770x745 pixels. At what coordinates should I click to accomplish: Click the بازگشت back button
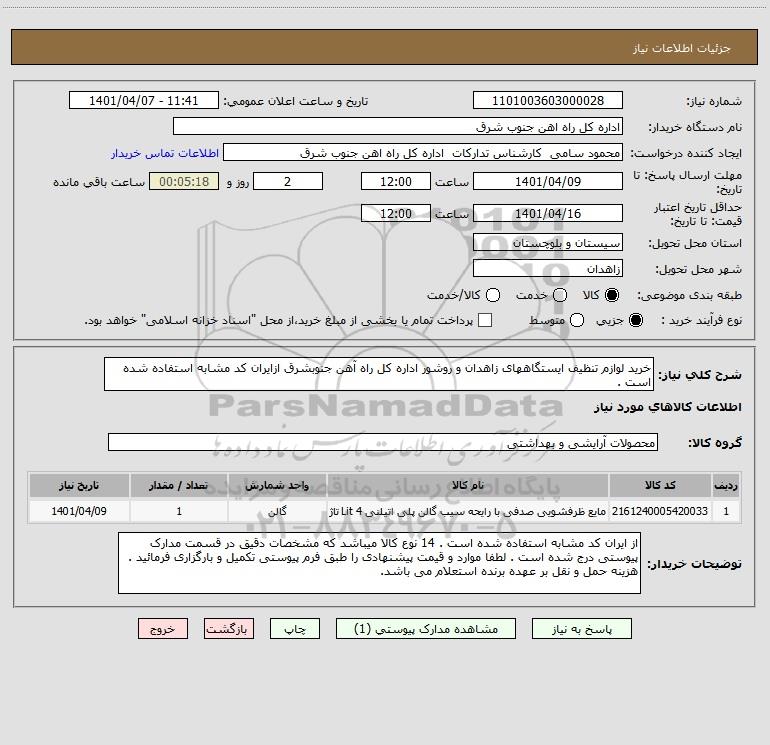pyautogui.click(x=229, y=629)
